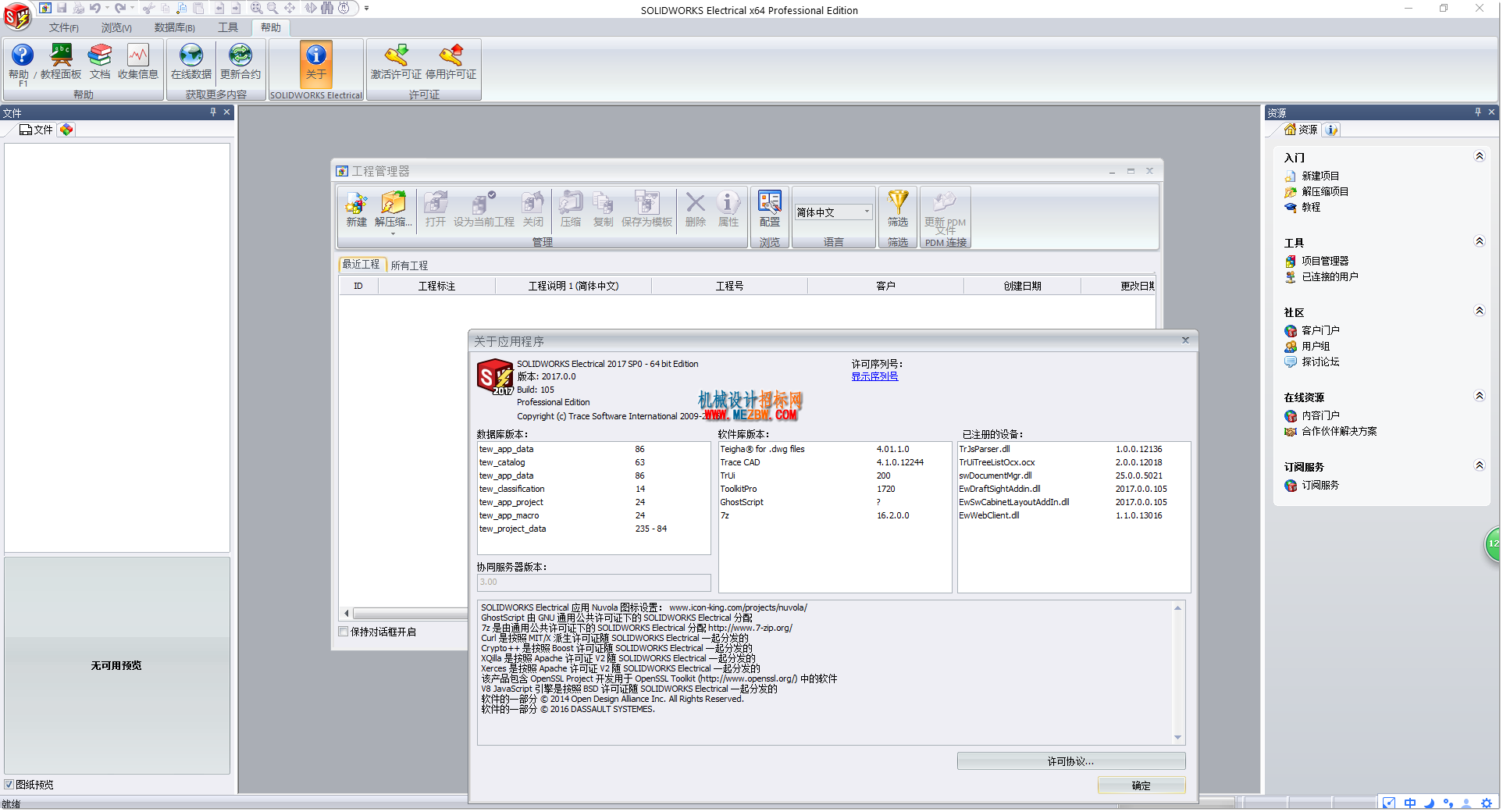Open the 工具 ribbon tab
This screenshot has height=812, width=1503.
228,27
